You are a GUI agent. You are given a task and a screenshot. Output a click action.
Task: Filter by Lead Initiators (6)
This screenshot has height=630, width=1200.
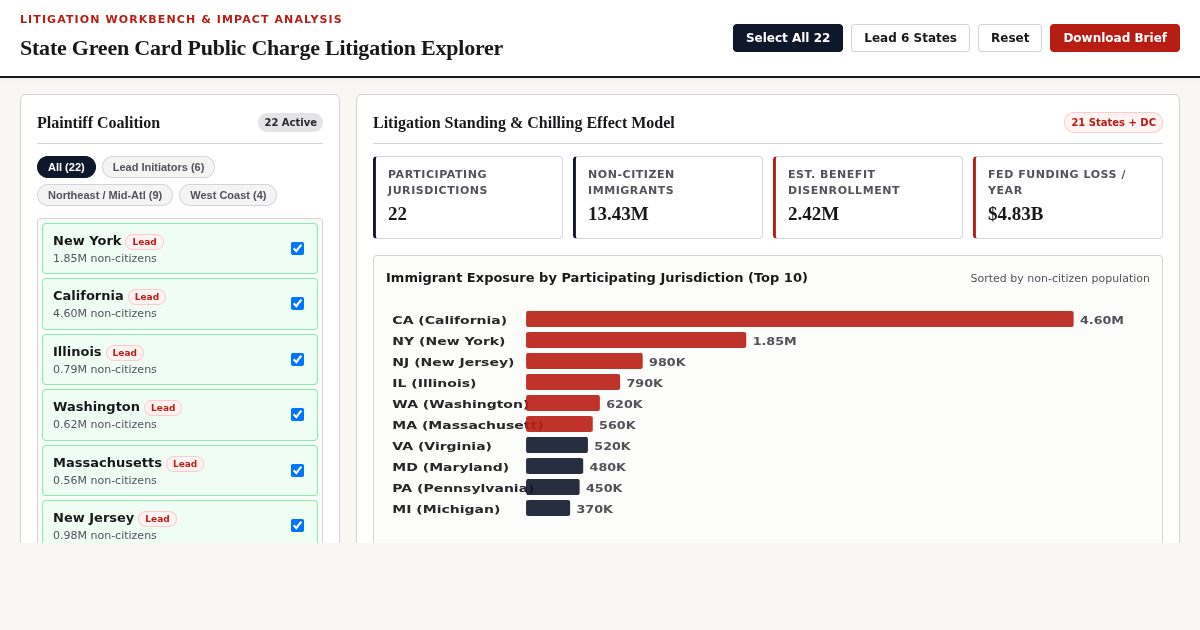158,167
